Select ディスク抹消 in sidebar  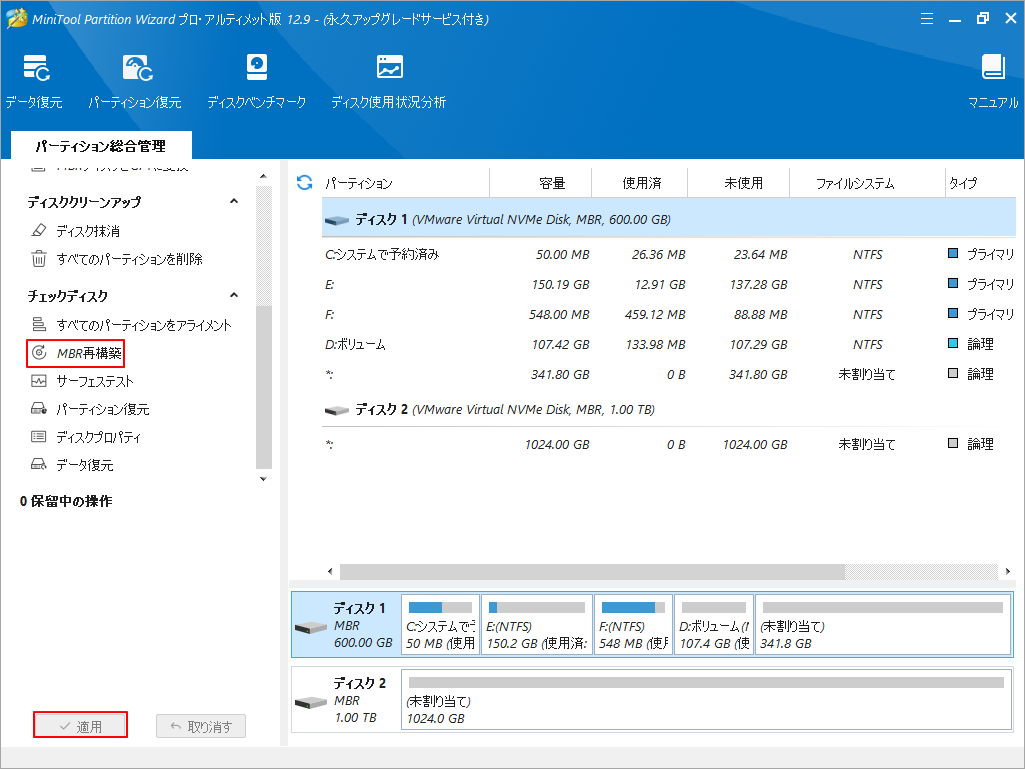(75, 231)
